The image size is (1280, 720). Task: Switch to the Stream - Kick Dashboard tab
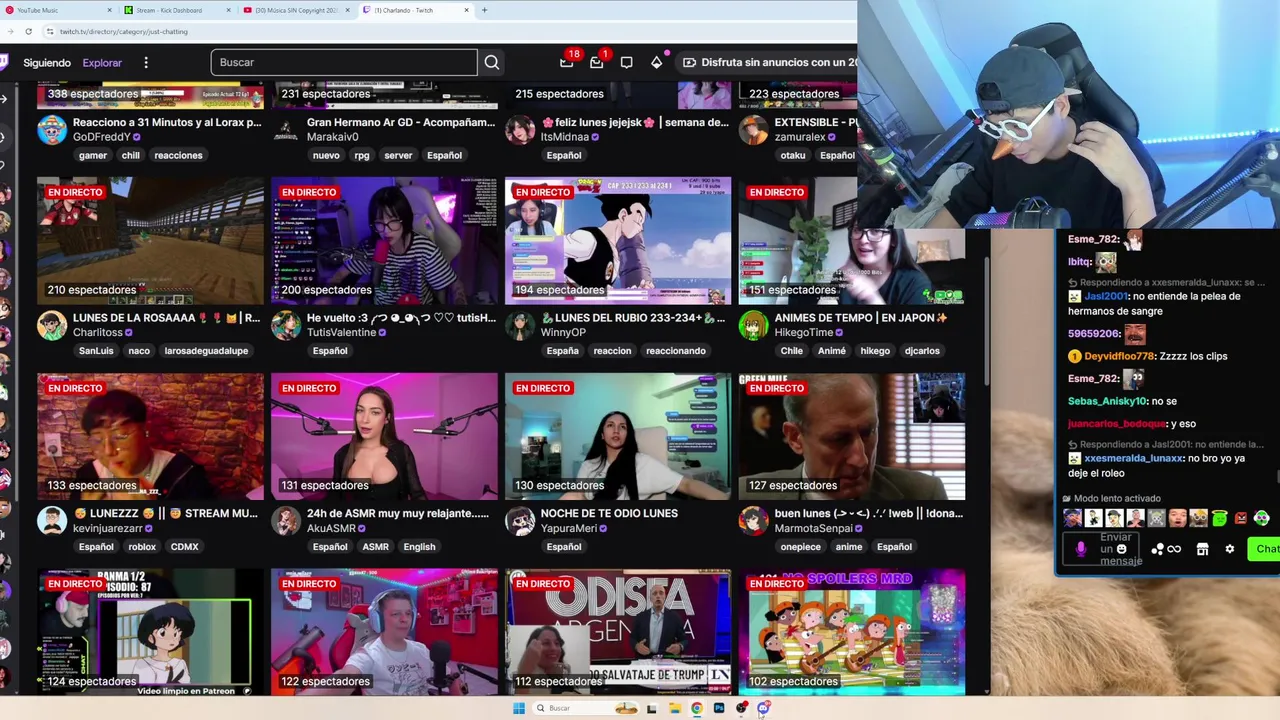tap(178, 10)
